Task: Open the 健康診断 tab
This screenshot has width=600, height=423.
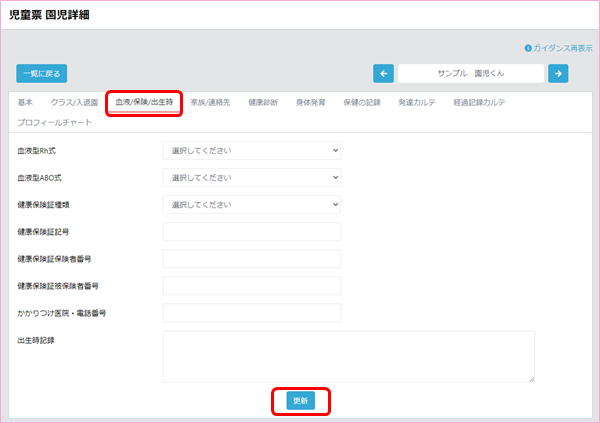Action: (x=265, y=102)
